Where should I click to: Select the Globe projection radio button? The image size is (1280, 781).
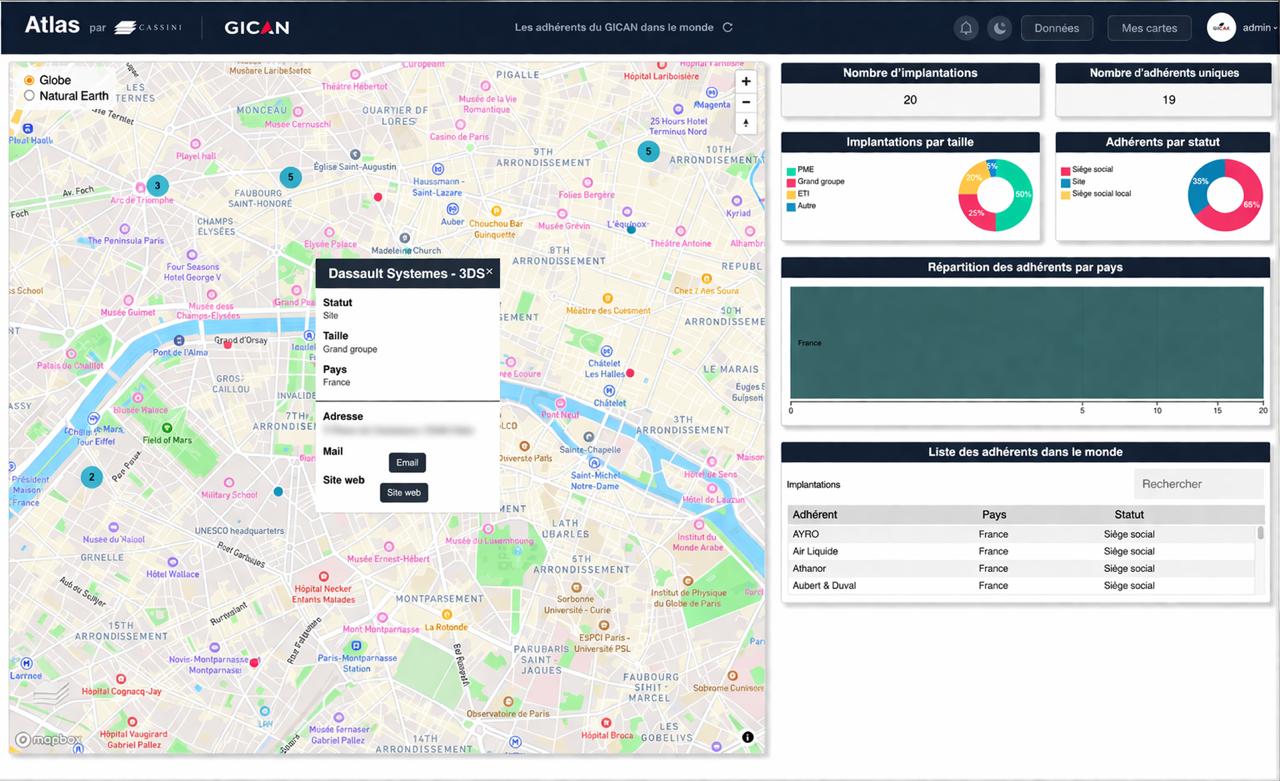(29, 80)
